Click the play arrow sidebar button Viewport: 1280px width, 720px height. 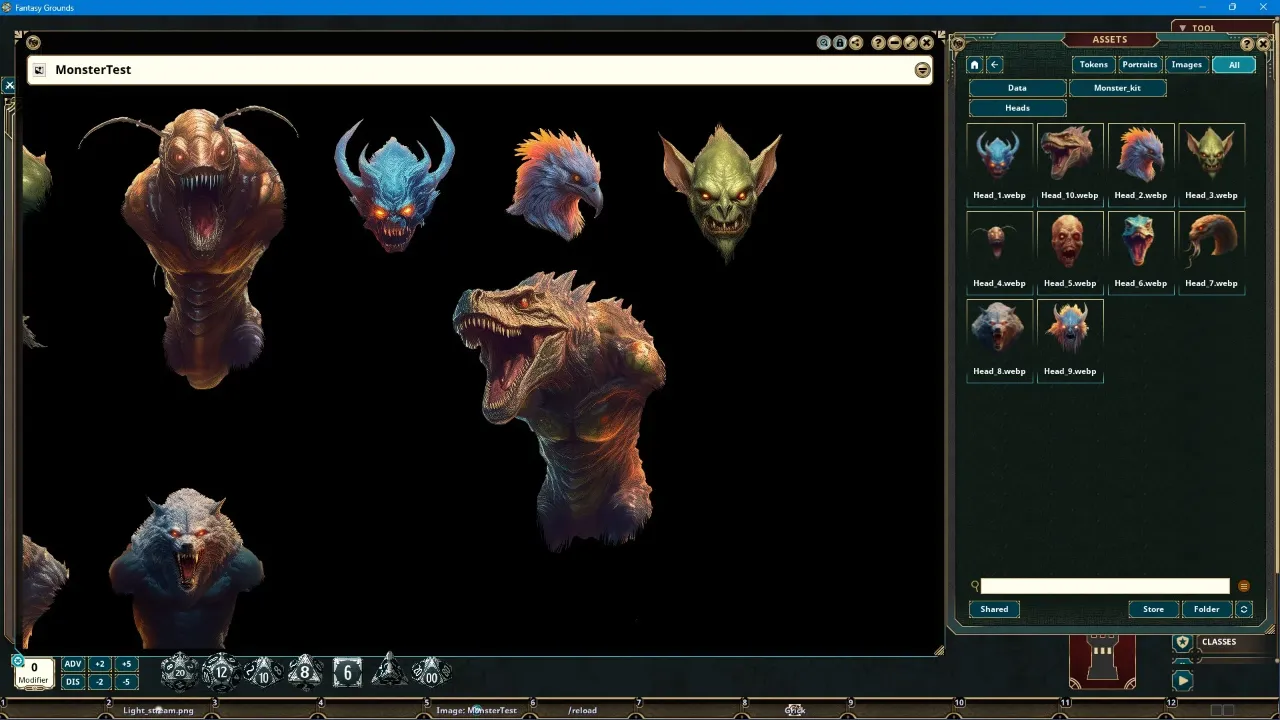(1183, 680)
